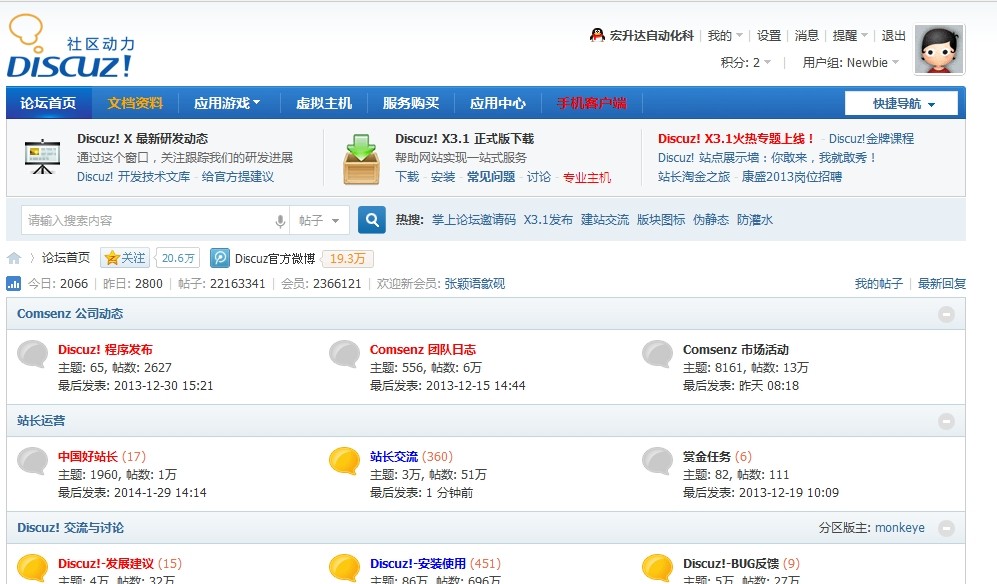Open the 快捷导航 quick navigation dropdown
This screenshot has height=584, width=997.
click(x=901, y=103)
